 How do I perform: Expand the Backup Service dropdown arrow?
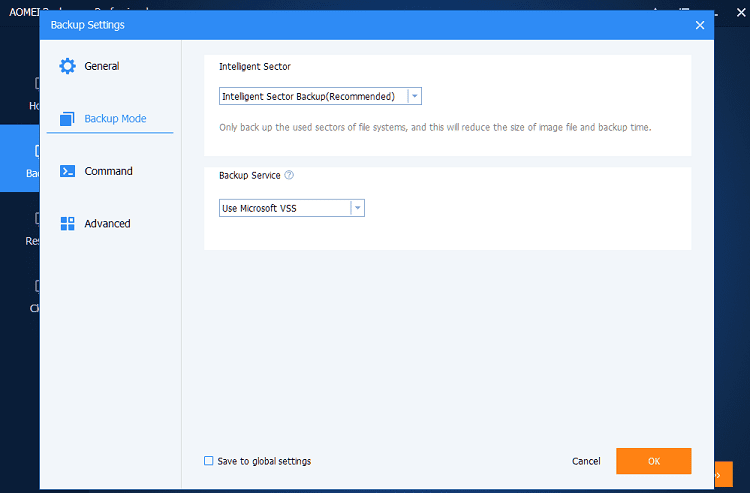coord(358,208)
